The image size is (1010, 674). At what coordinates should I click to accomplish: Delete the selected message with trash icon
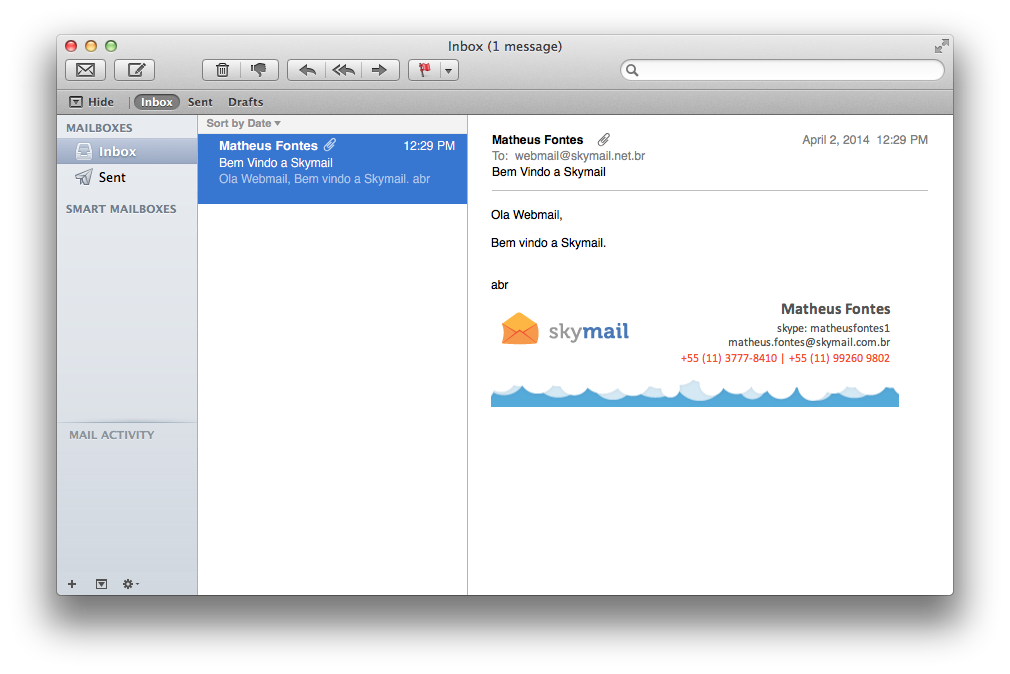pyautogui.click(x=222, y=70)
